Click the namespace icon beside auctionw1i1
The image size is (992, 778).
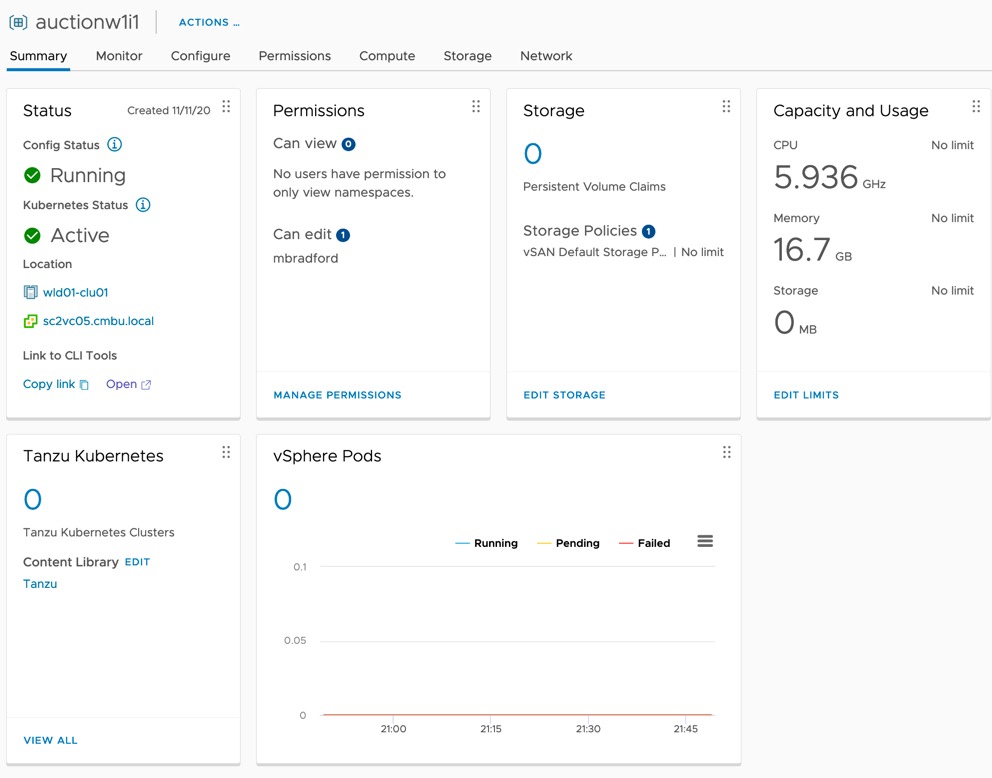[x=18, y=23]
